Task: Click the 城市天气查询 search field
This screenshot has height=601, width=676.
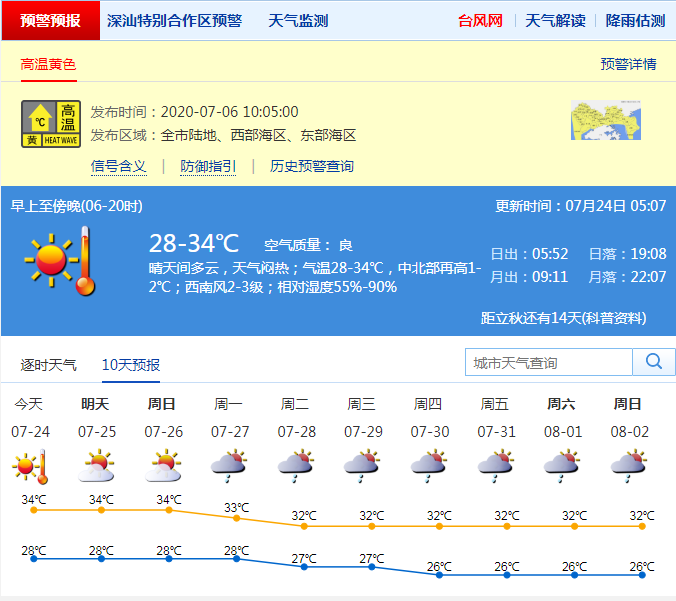Action: tap(548, 362)
